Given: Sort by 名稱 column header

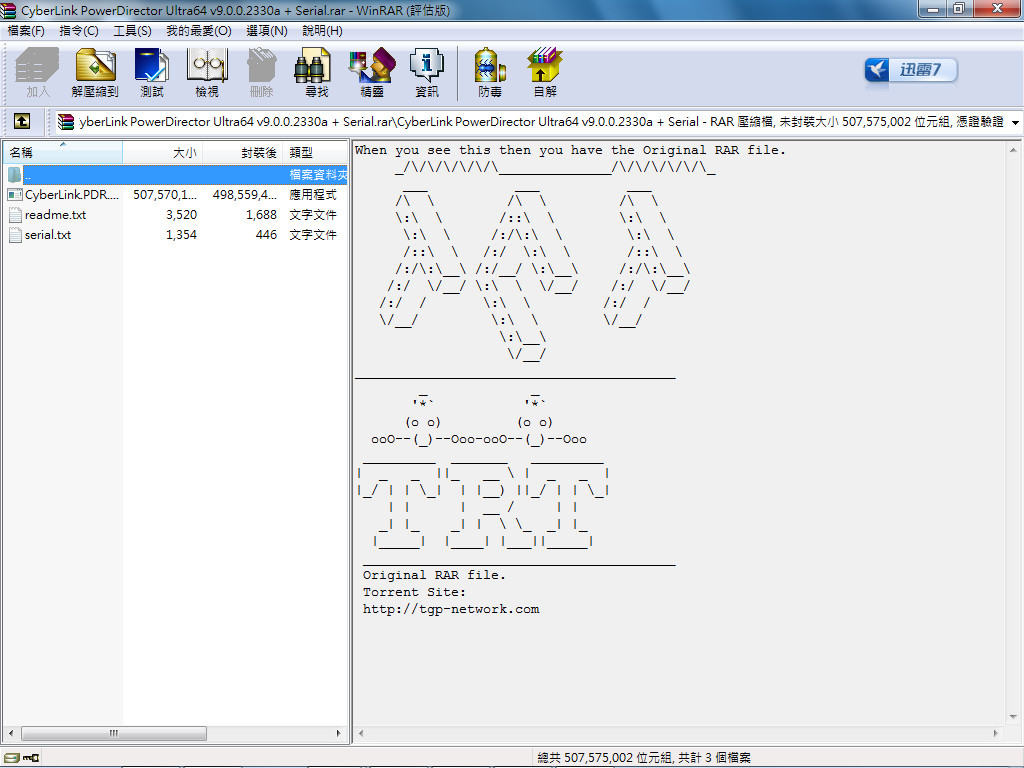Looking at the screenshot, I should tap(63, 153).
